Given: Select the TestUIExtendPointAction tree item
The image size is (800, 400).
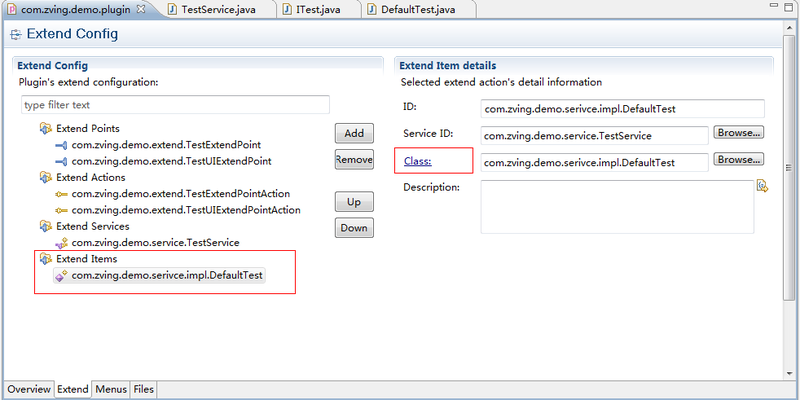Looking at the screenshot, I should [186, 210].
